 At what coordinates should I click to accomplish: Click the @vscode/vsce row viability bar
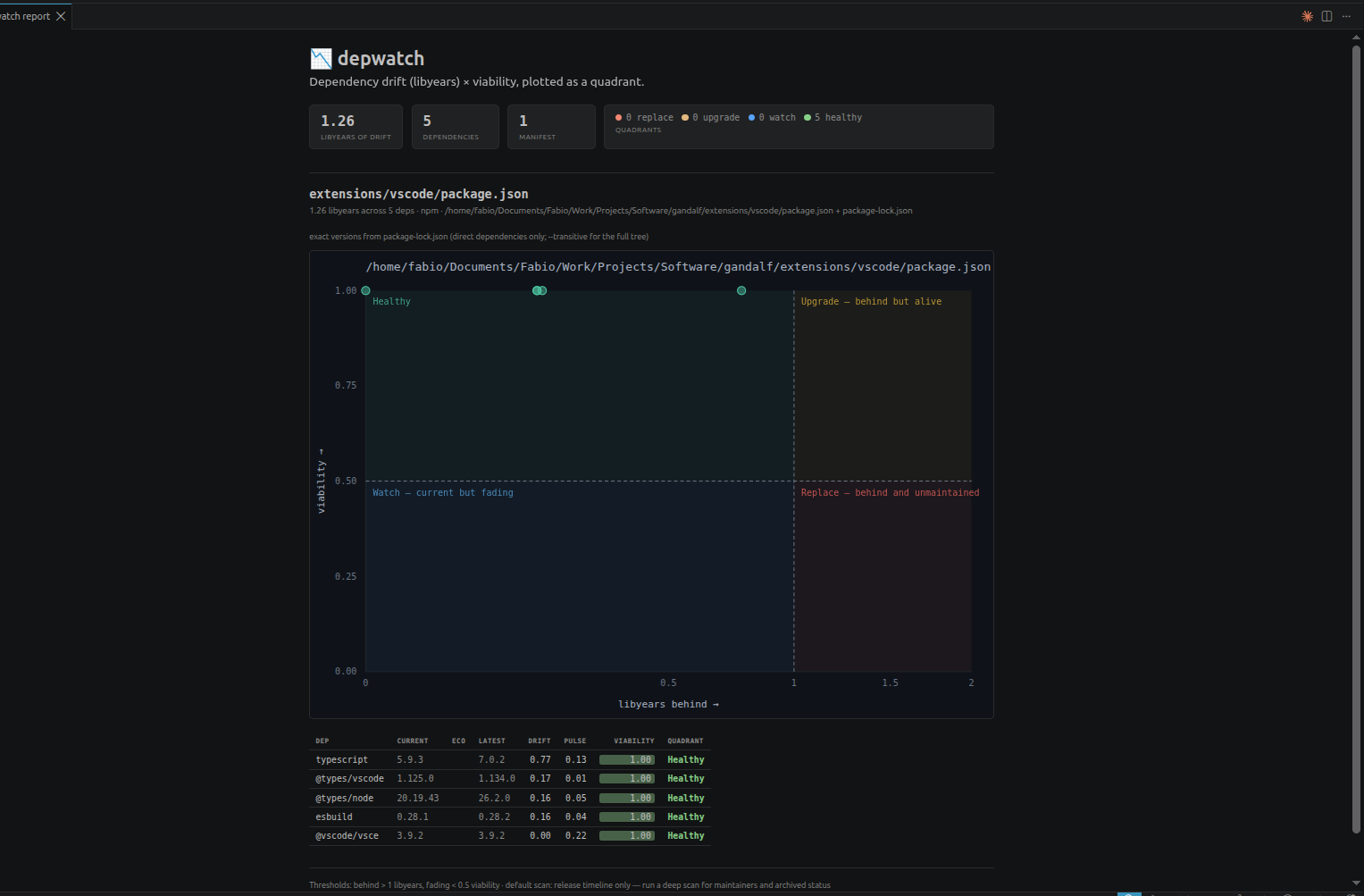click(x=627, y=836)
